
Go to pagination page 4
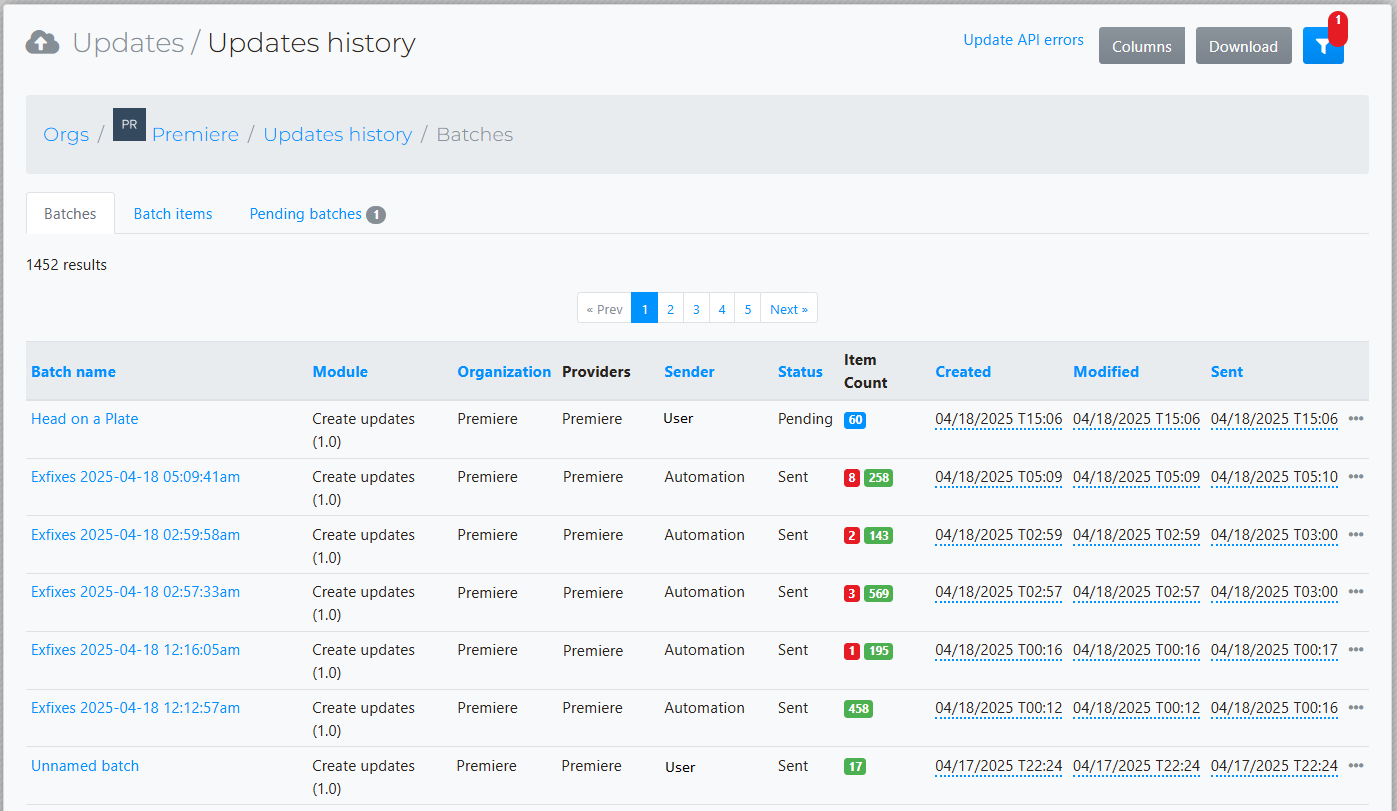[722, 309]
